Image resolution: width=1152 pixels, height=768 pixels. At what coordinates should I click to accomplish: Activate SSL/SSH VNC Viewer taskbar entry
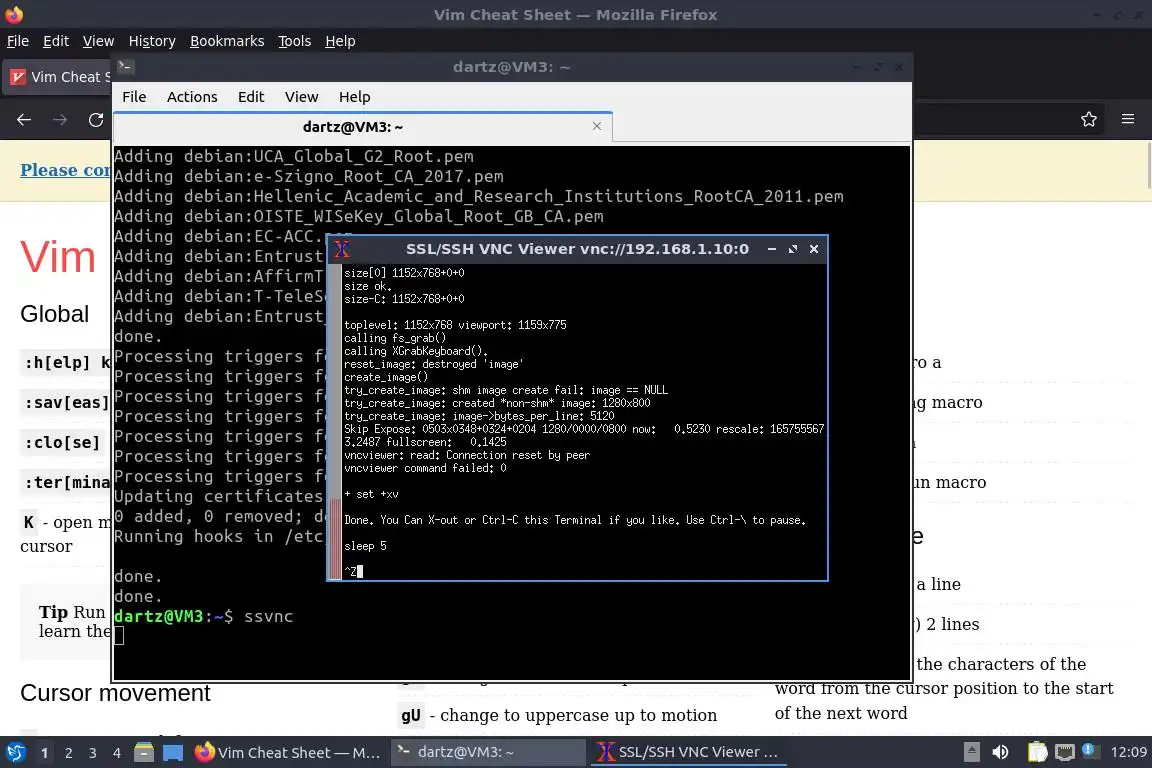pyautogui.click(x=688, y=753)
